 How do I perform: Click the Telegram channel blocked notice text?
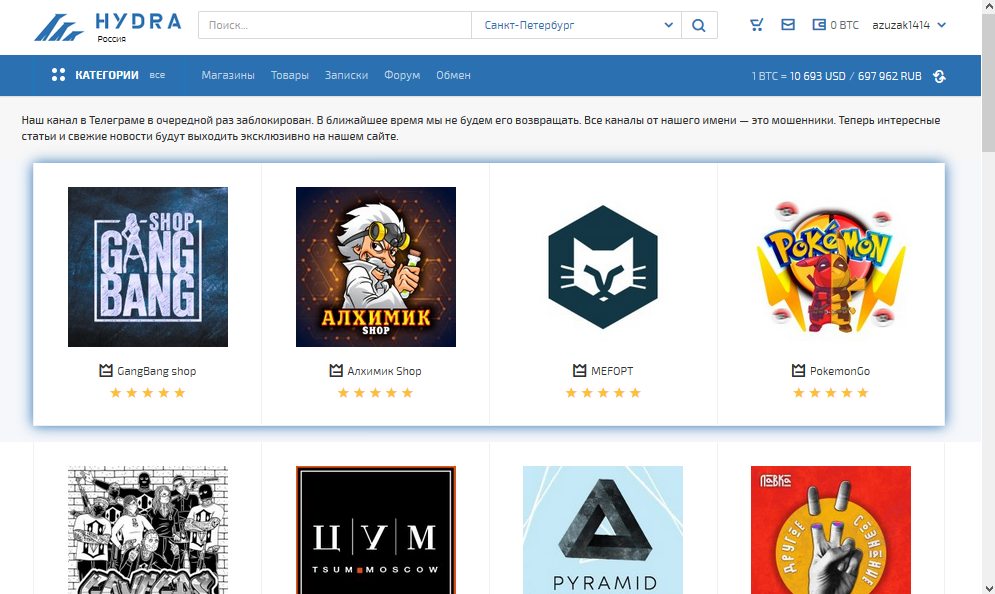pyautogui.click(x=481, y=128)
